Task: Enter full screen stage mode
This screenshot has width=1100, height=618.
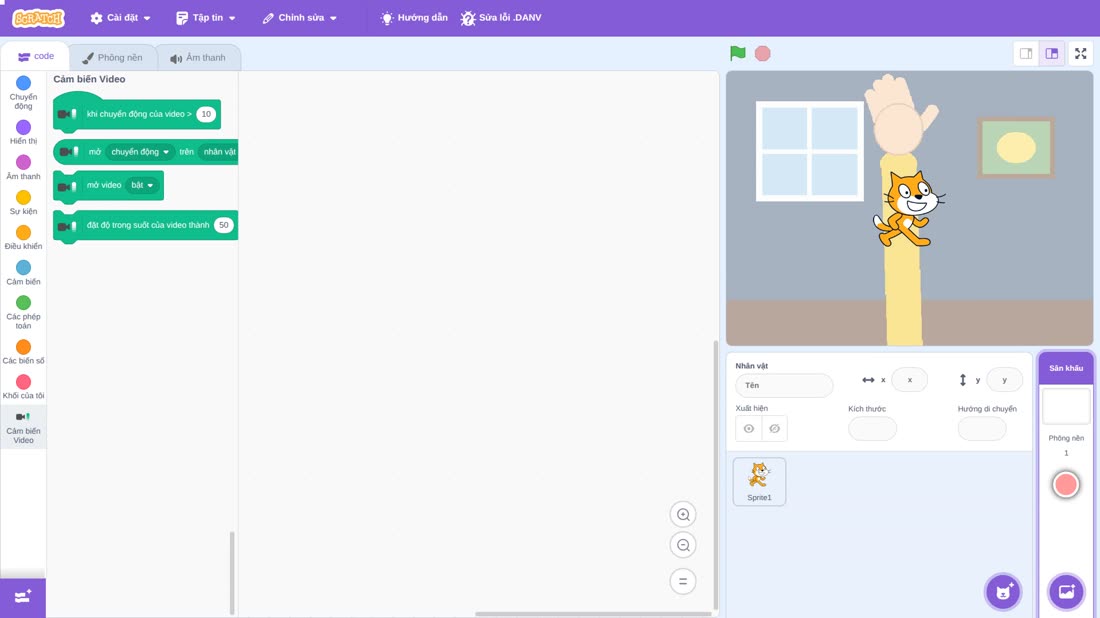Action: (1080, 53)
